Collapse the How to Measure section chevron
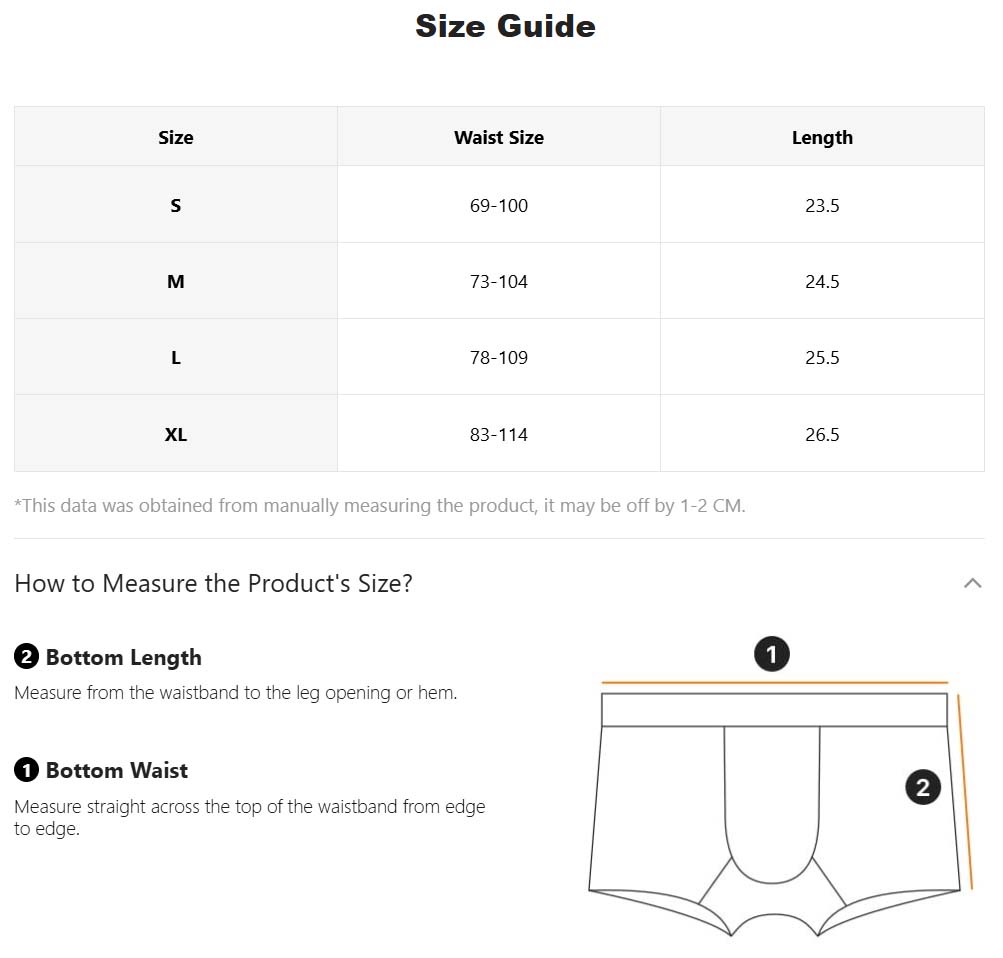Viewport: 1003px width, 958px height. coord(972,583)
